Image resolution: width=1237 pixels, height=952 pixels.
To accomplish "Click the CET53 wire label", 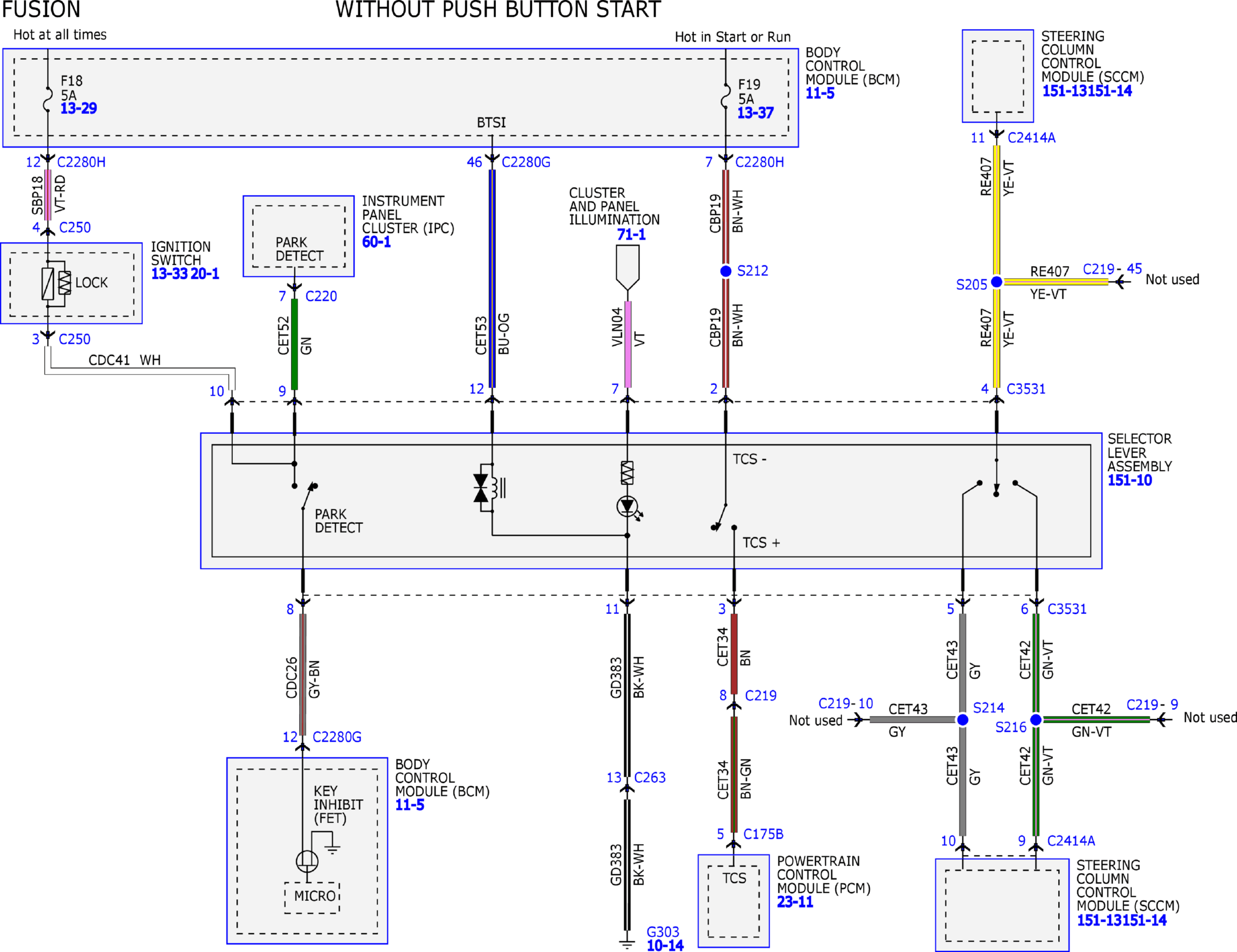I will (481, 335).
